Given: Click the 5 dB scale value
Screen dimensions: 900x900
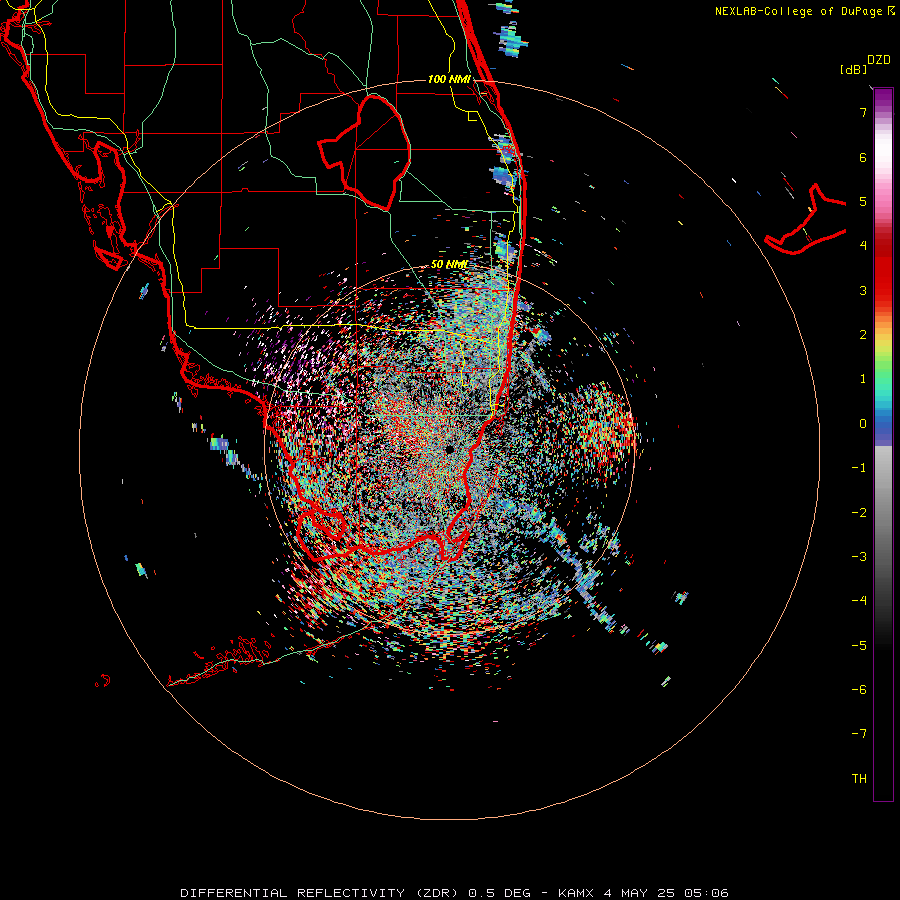Looking at the screenshot, I should click(x=863, y=201).
